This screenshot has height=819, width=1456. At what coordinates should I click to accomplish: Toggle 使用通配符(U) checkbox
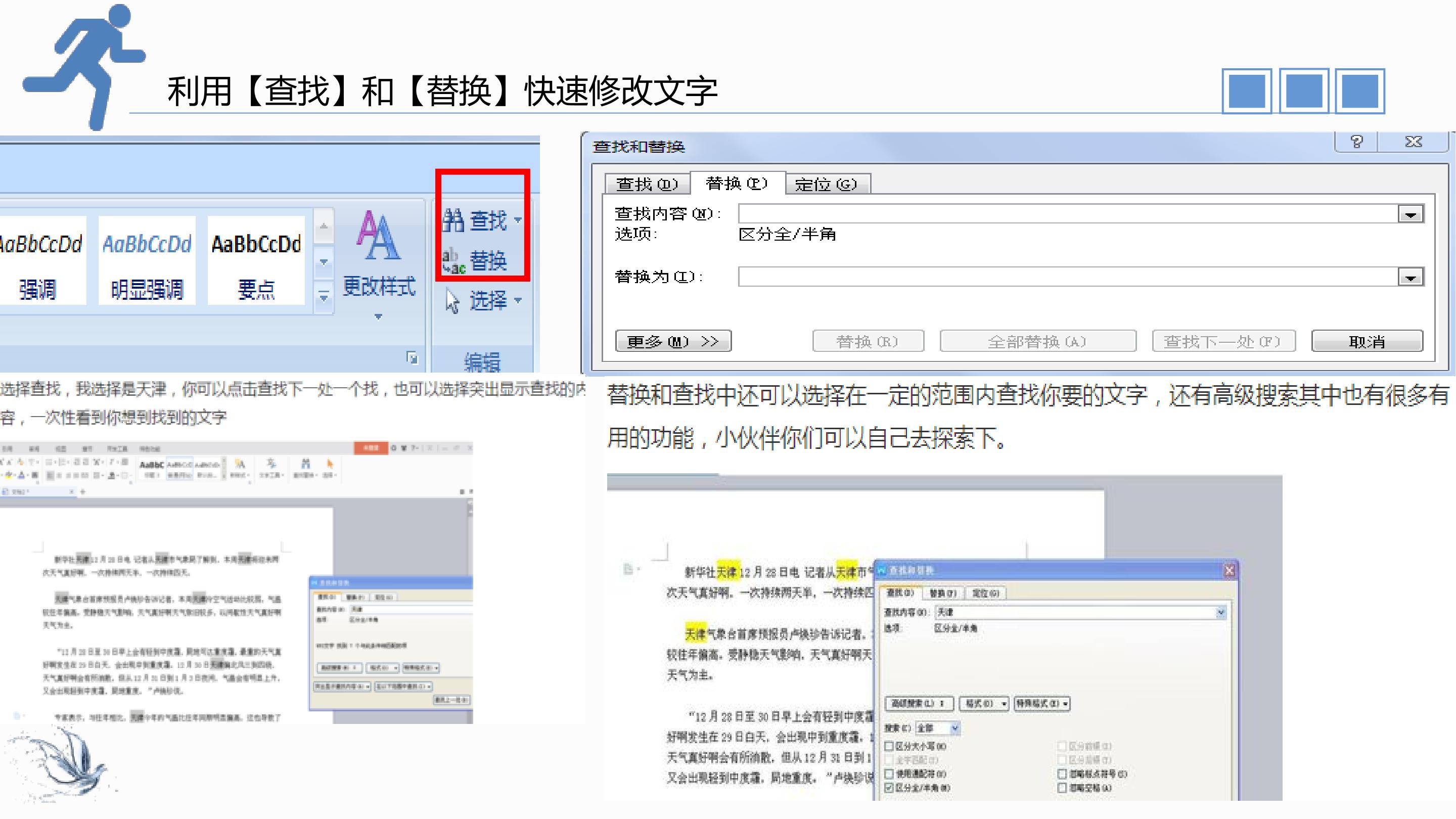(889, 774)
